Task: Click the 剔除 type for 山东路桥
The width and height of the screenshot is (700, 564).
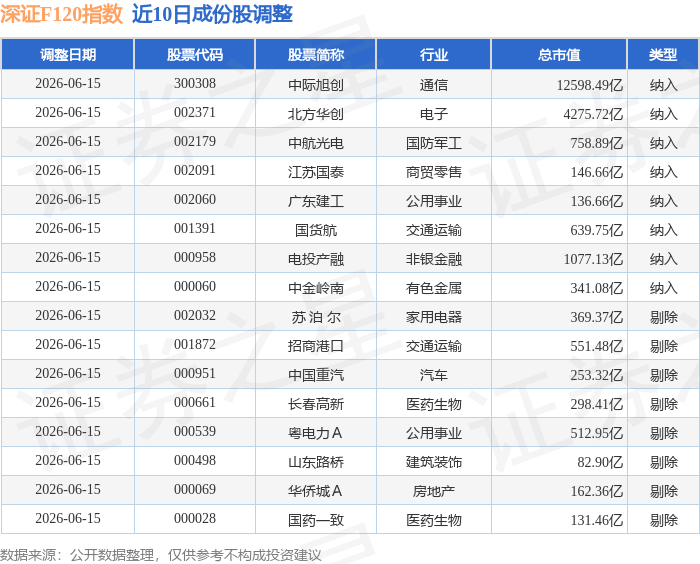Action: [x=663, y=462]
